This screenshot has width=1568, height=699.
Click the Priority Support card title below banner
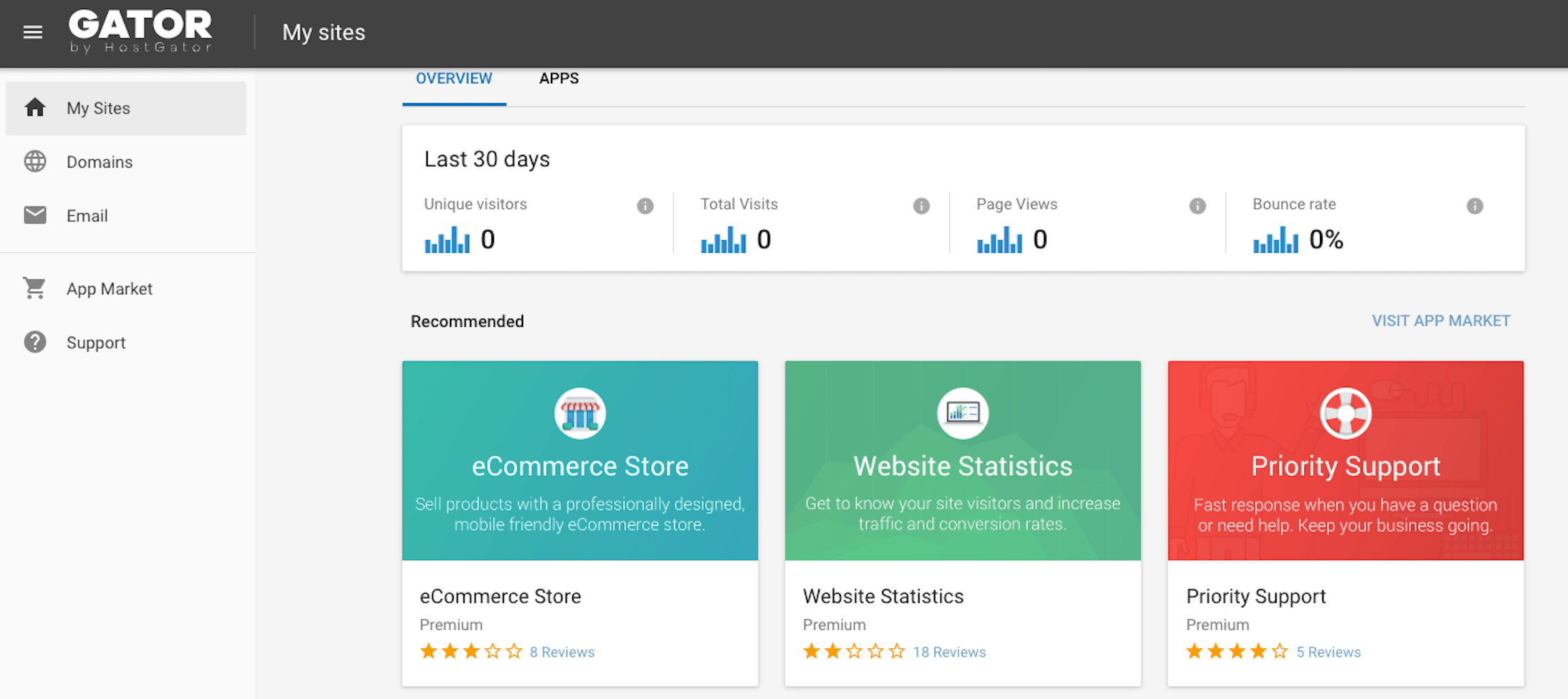[1256, 597]
